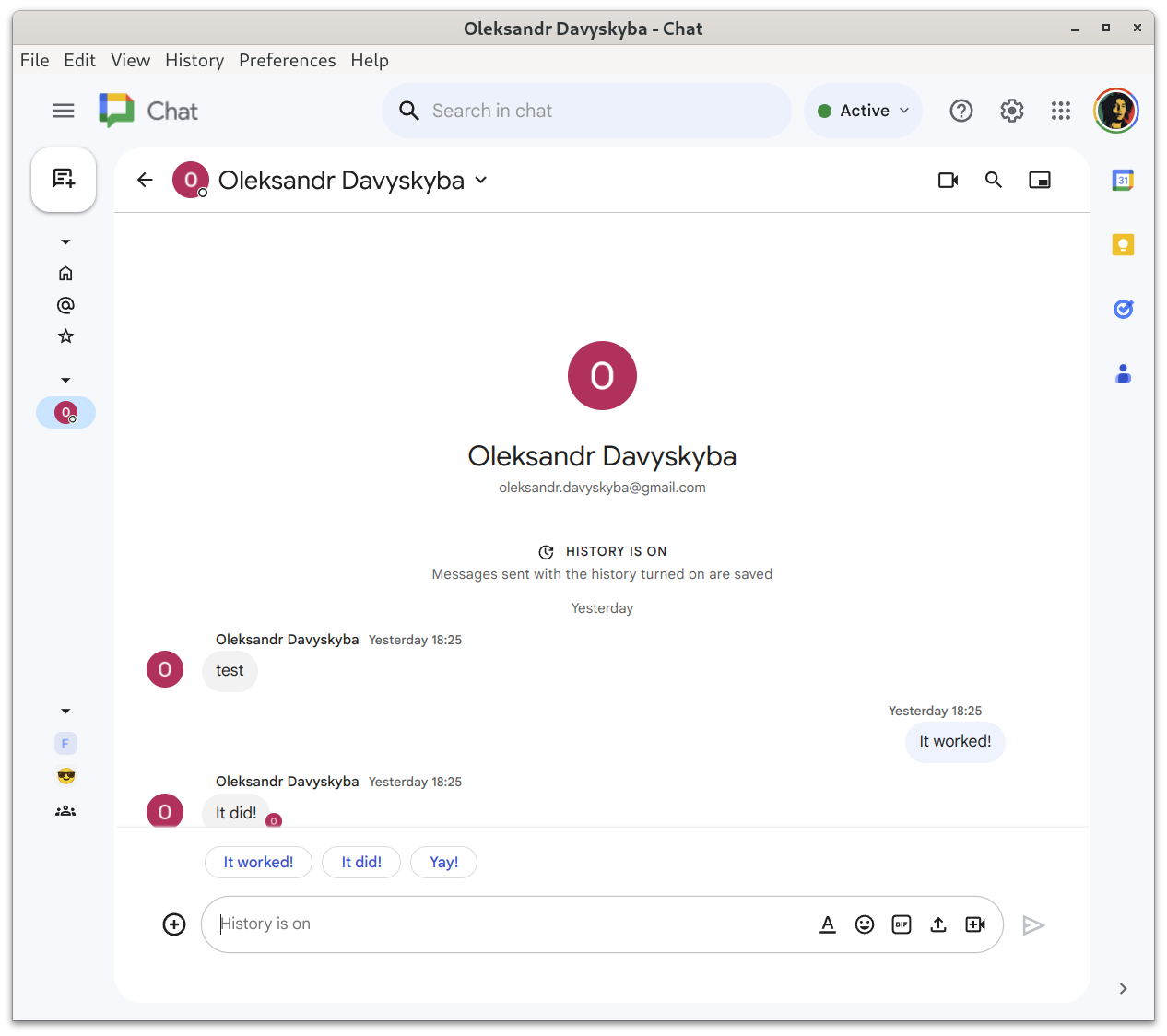Viewport: 1167px width, 1036px height.
Task: Collapse the direct messages section
Action: [65, 379]
